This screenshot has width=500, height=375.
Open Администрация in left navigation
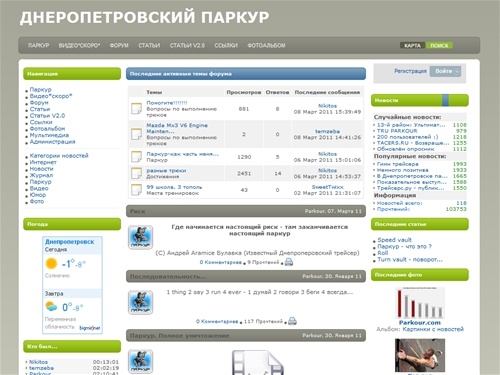[52, 142]
